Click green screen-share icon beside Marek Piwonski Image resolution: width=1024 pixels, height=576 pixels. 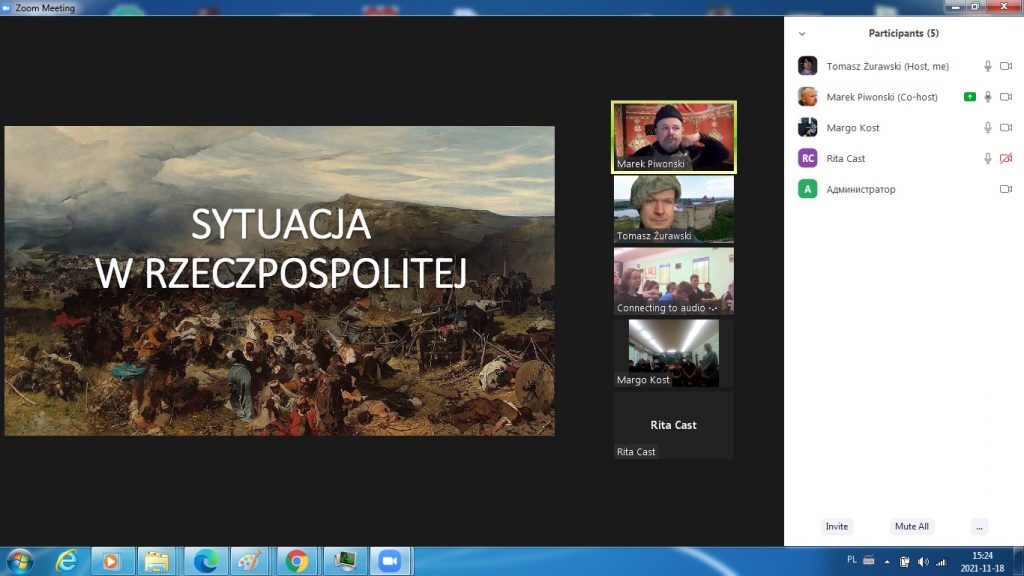[969, 97]
